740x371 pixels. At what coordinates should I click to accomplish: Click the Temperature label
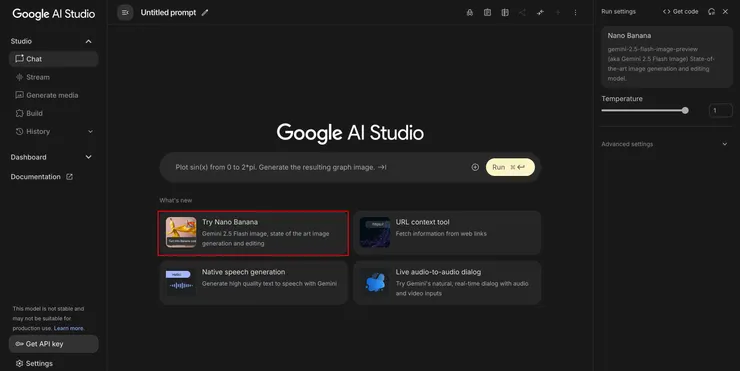(622, 99)
